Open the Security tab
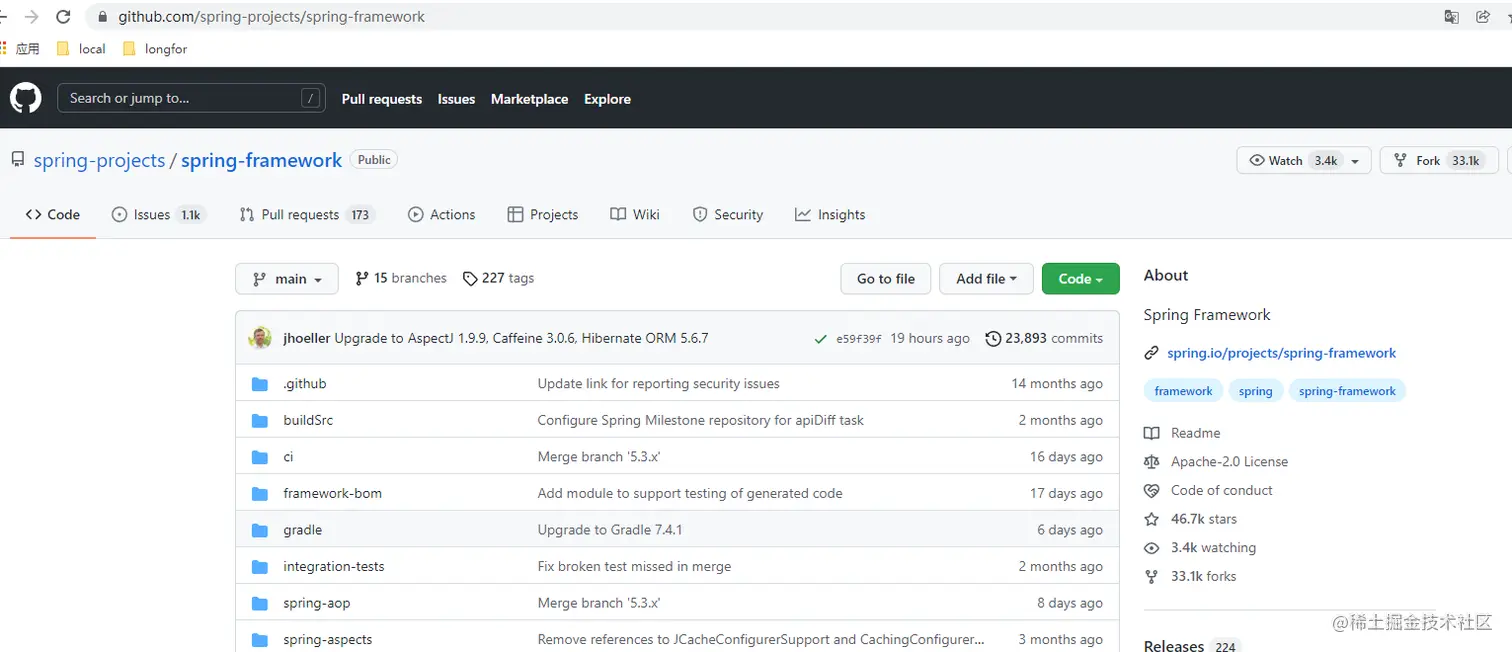 [727, 214]
